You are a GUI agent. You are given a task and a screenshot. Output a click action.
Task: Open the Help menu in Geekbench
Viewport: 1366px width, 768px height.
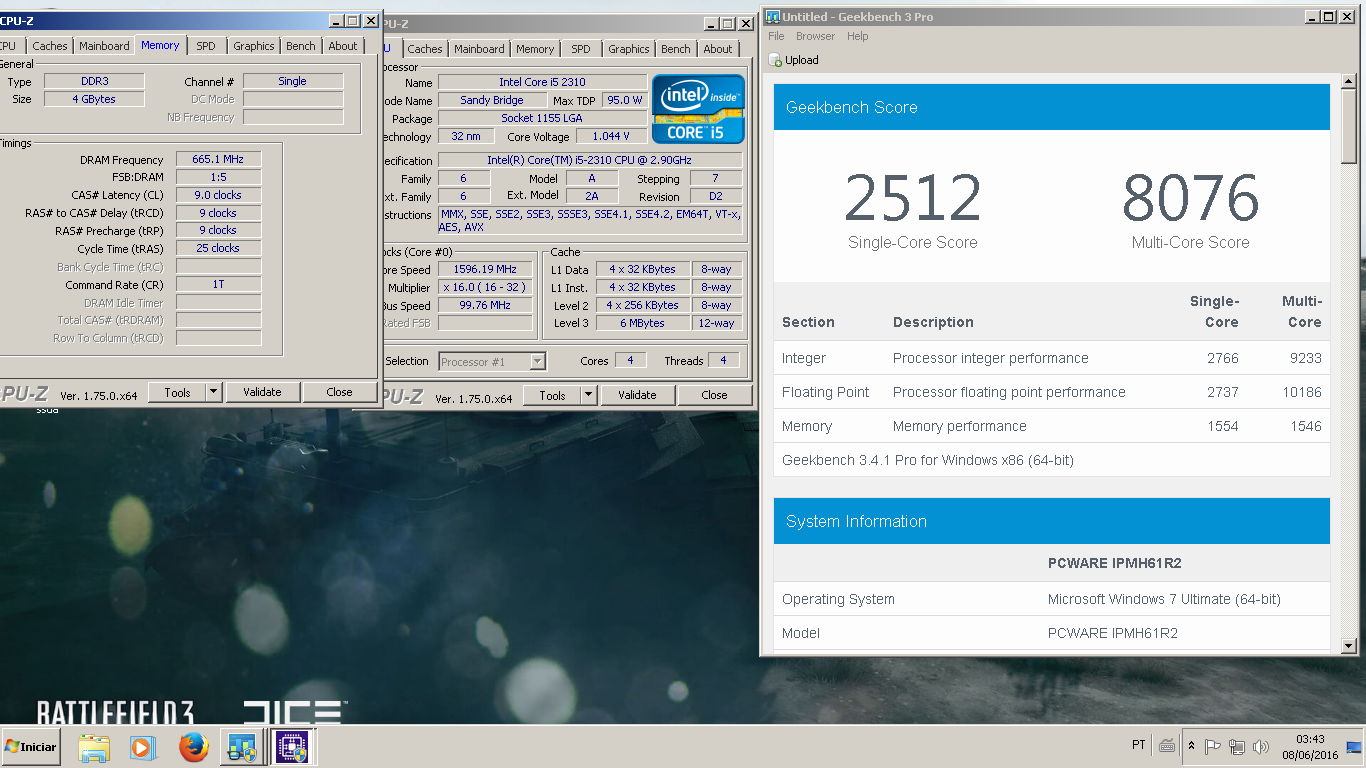point(857,36)
